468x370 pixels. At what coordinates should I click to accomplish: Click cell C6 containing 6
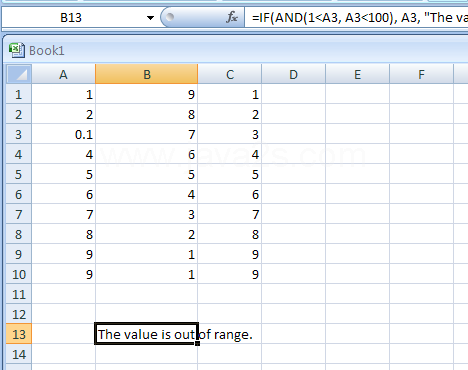tap(230, 194)
